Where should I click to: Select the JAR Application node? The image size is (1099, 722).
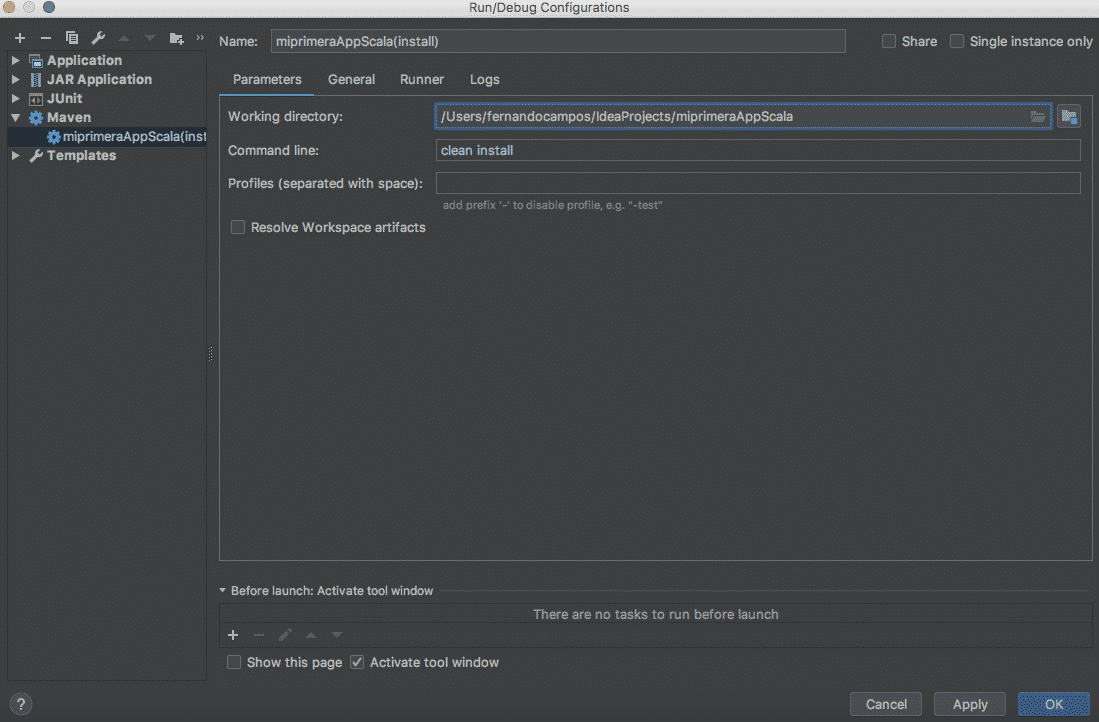click(x=99, y=79)
